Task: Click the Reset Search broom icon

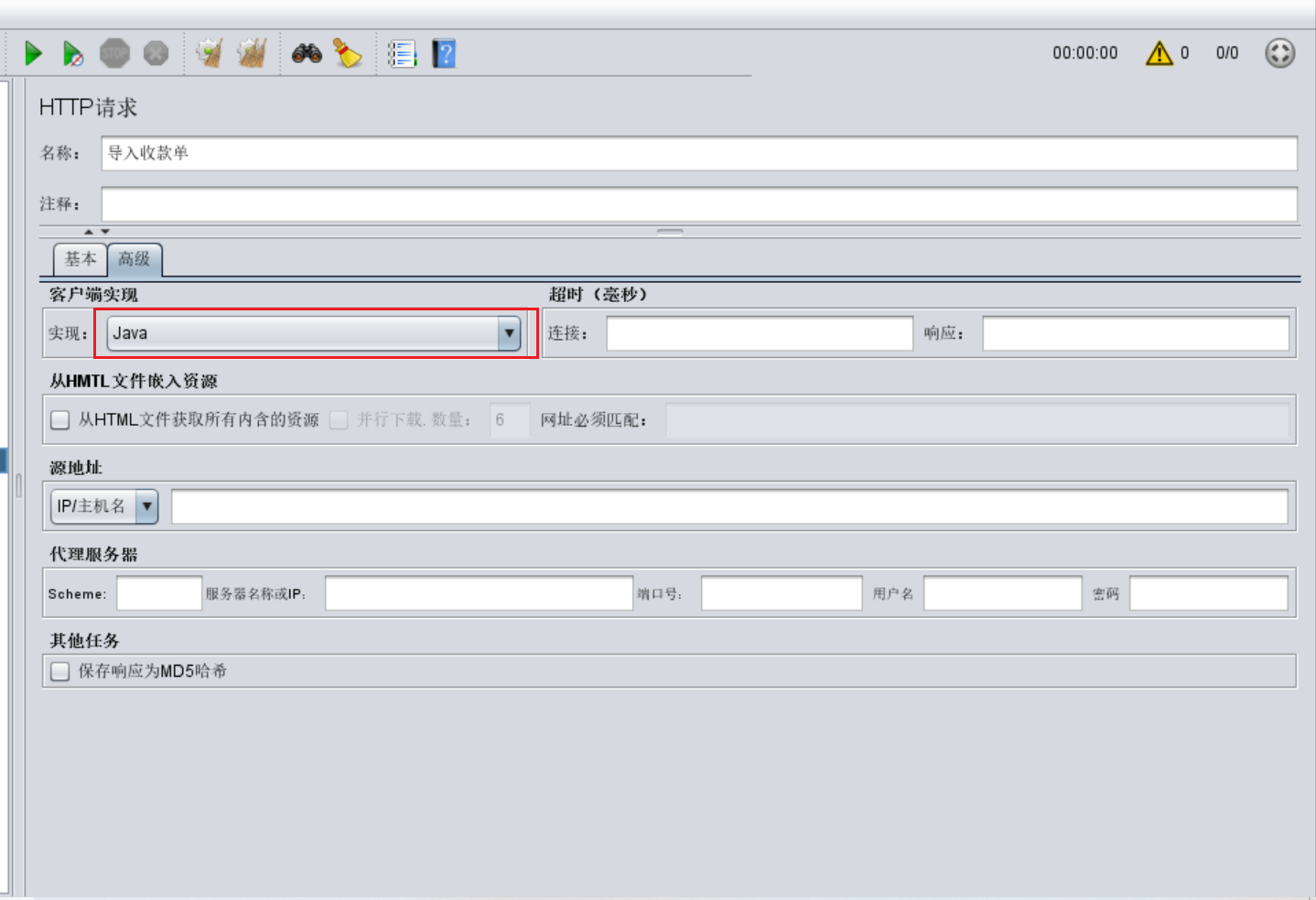Action: 347,53
